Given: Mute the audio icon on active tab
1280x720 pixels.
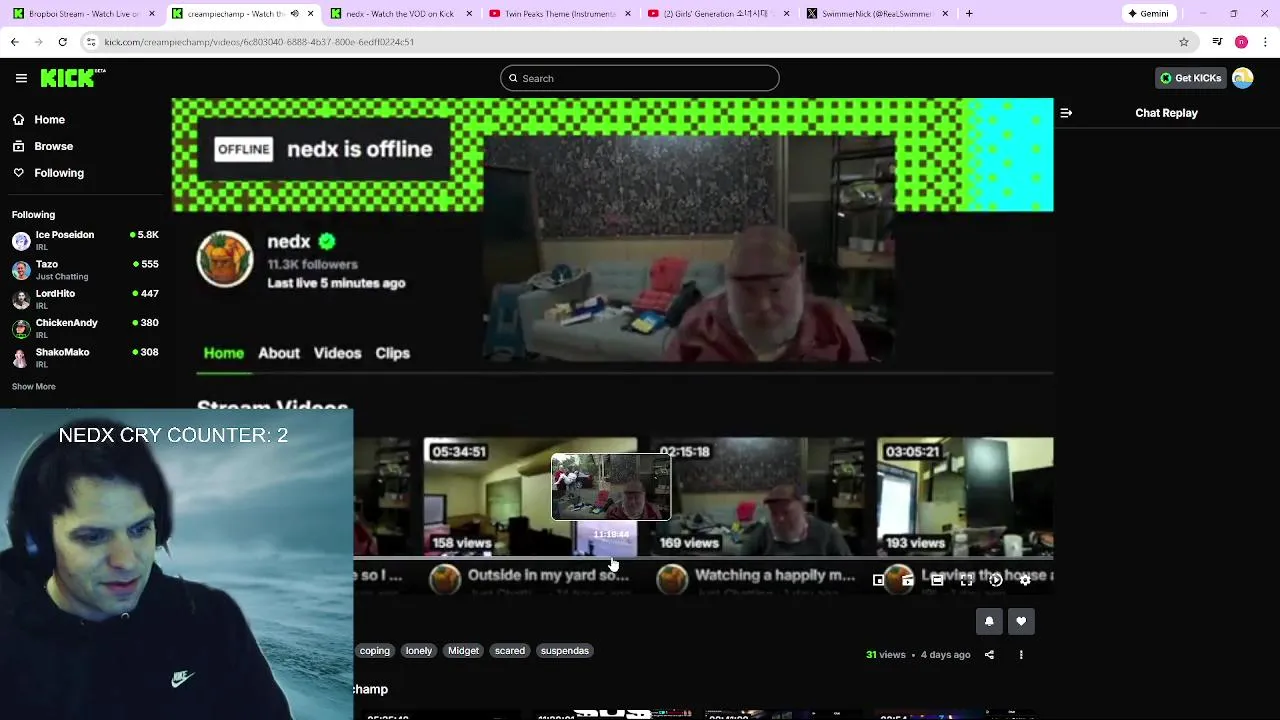Looking at the screenshot, I should click(294, 14).
